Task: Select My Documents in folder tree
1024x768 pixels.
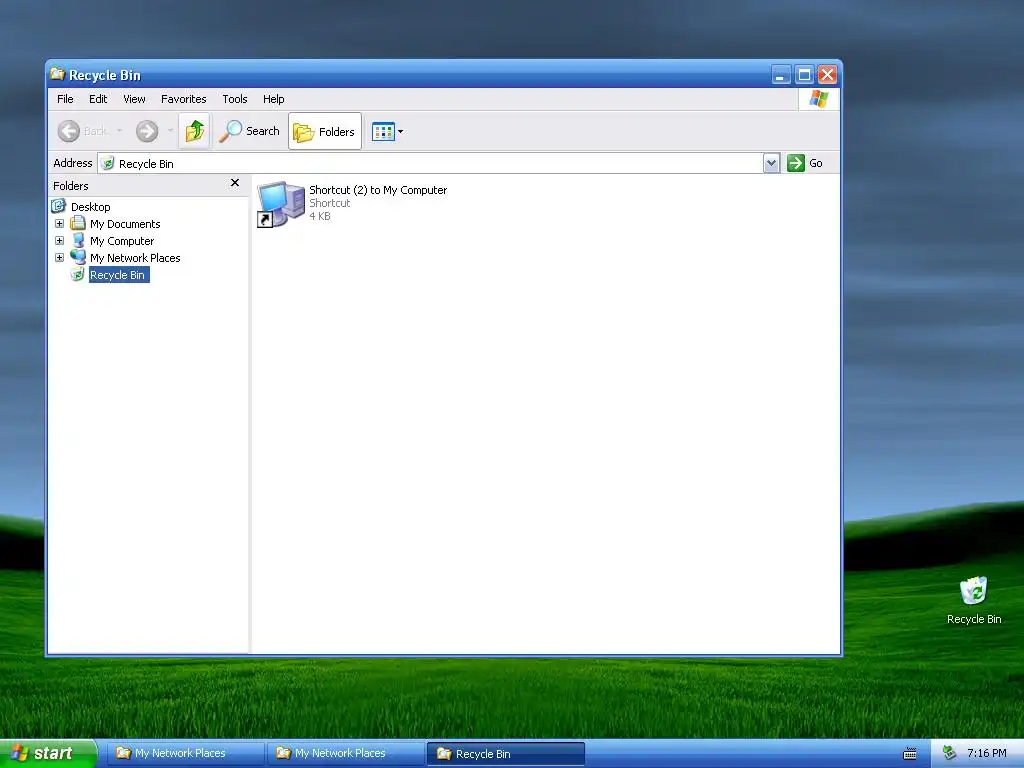Action: (x=125, y=224)
